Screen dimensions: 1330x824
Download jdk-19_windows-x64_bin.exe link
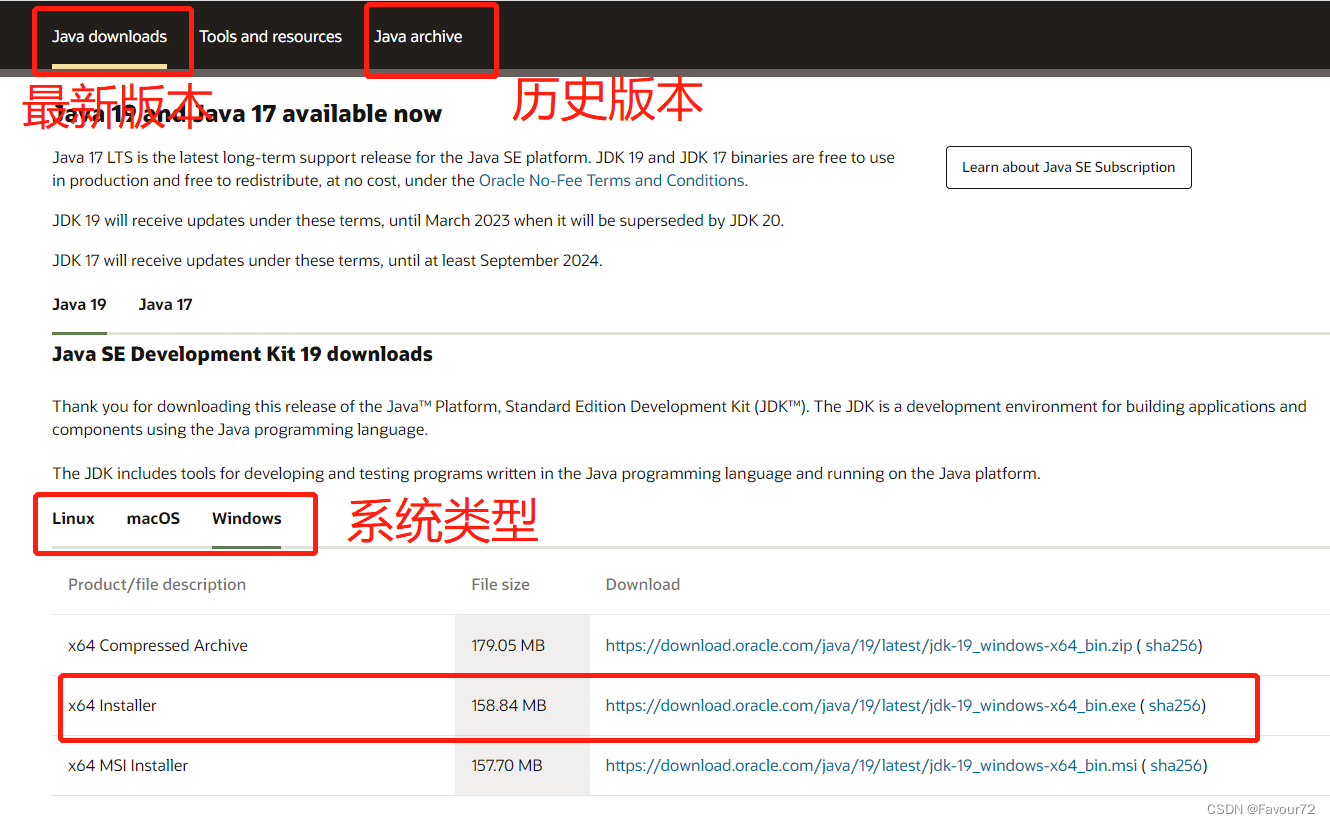[x=871, y=705]
